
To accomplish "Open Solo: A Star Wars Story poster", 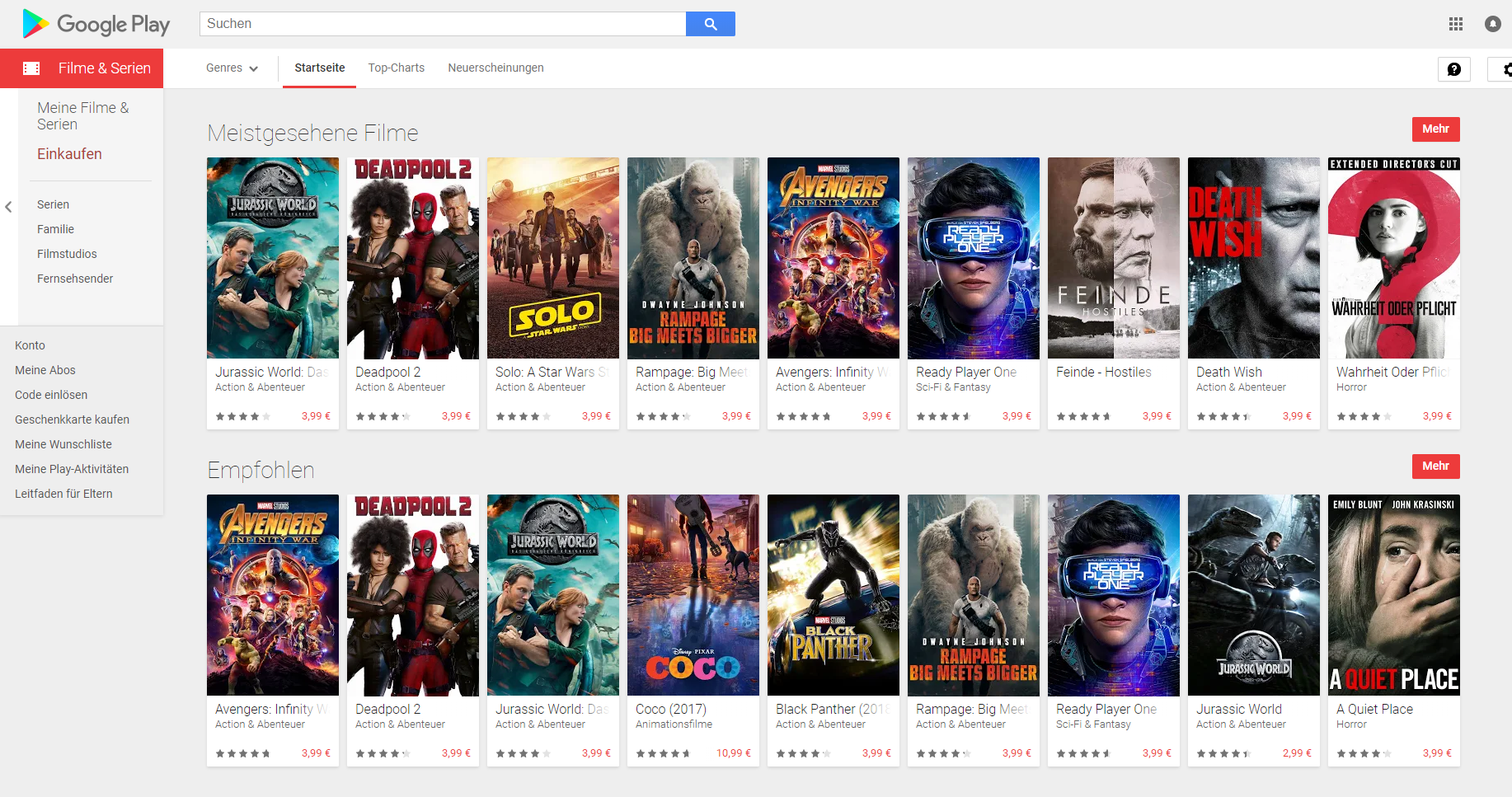I will click(x=553, y=258).
